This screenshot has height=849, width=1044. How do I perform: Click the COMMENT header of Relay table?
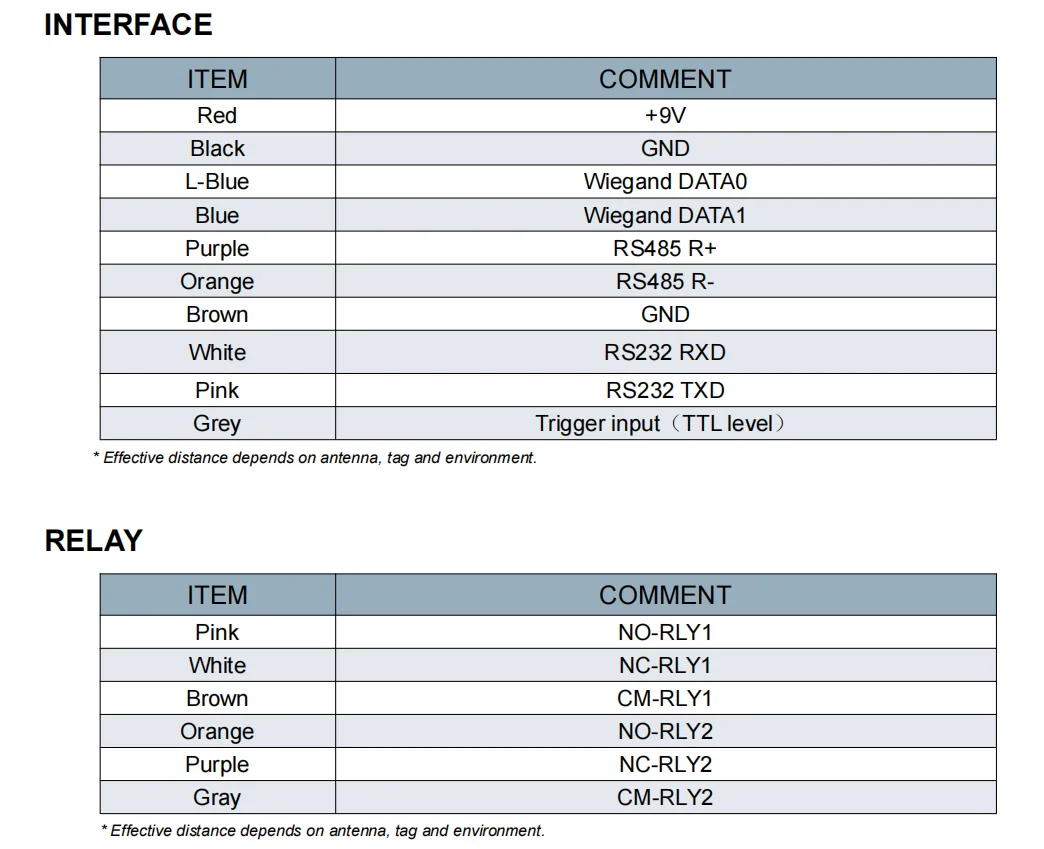(x=665, y=595)
